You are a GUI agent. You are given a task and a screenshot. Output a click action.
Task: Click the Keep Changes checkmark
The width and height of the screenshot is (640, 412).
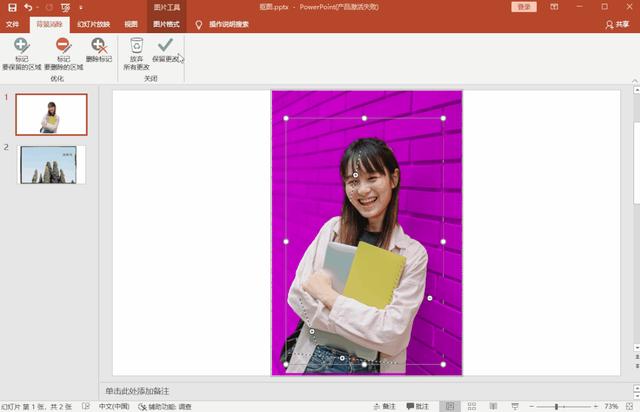[165, 45]
